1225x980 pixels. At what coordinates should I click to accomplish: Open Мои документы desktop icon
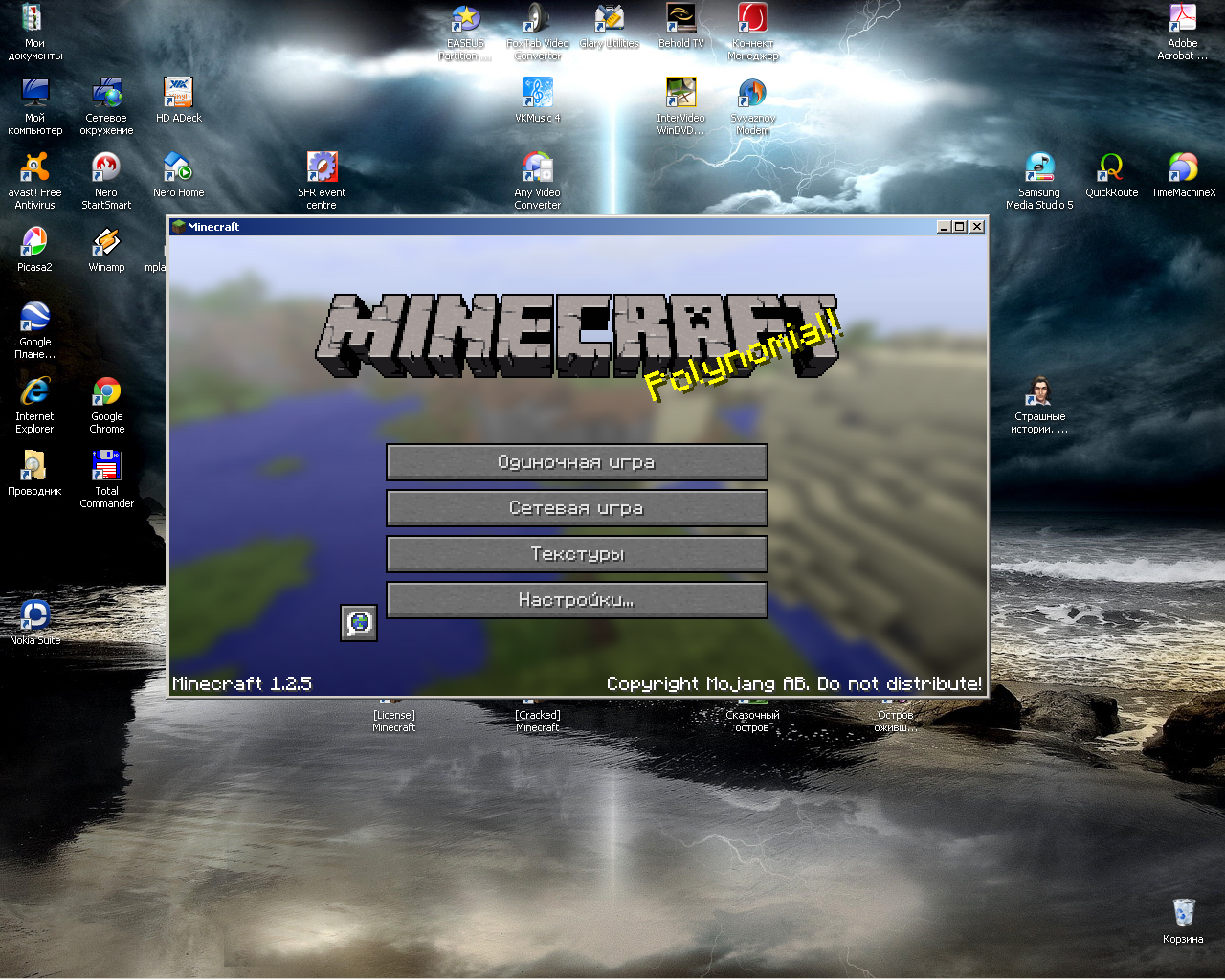pos(34,32)
